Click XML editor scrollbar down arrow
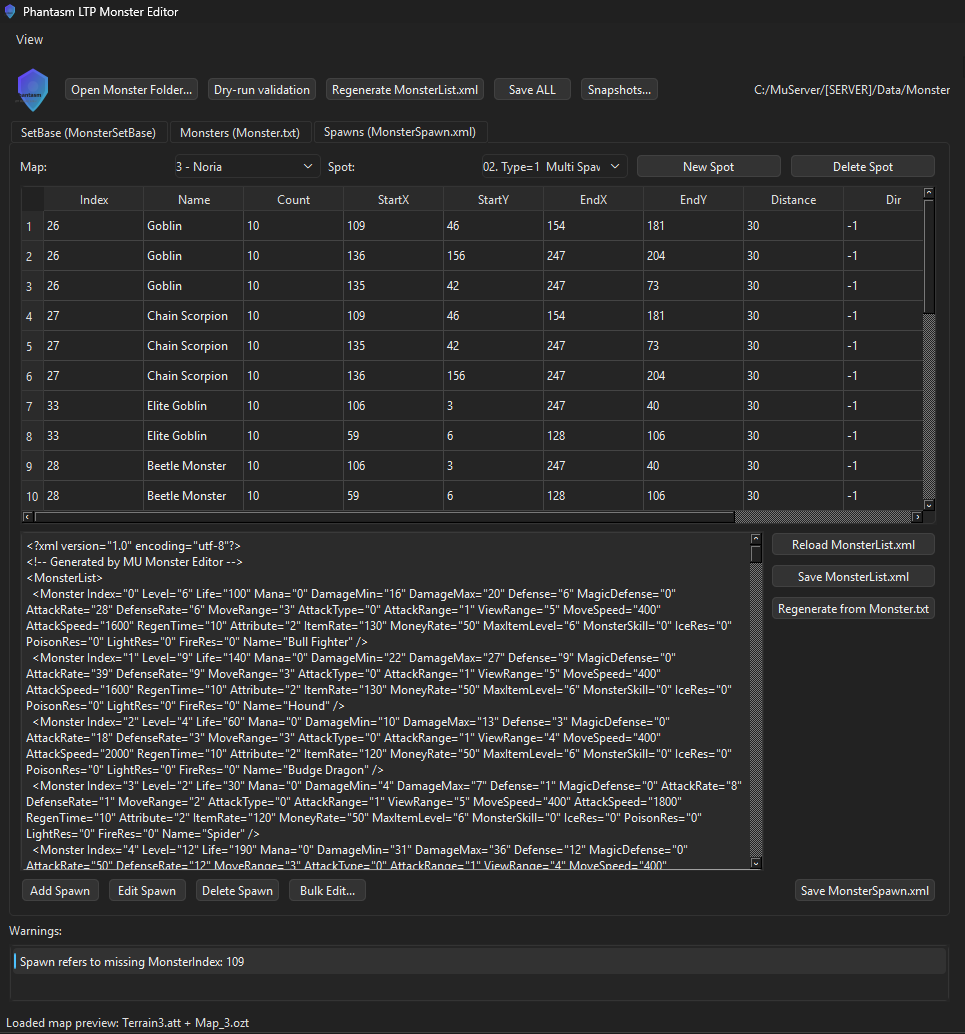 click(x=756, y=863)
